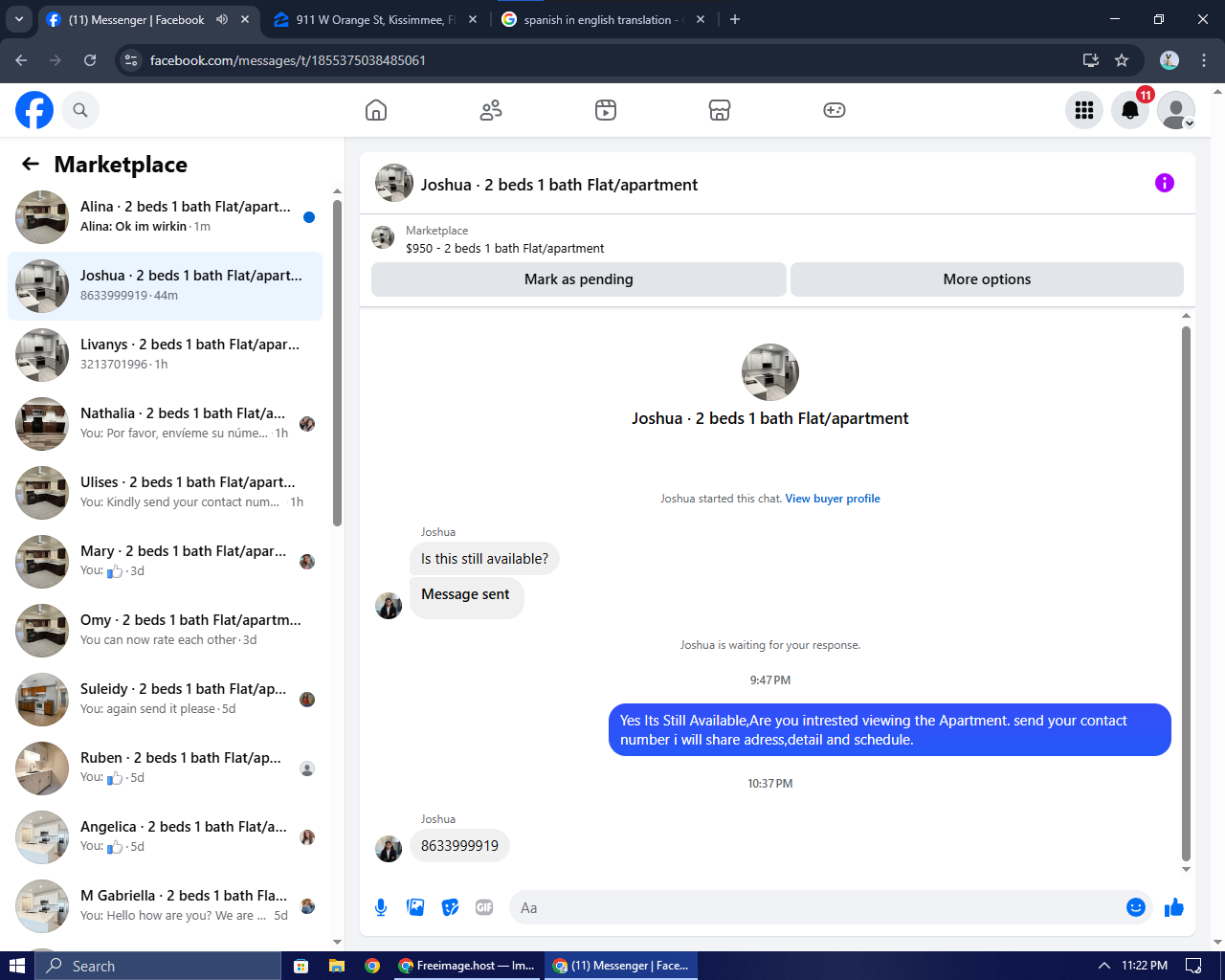
Task: Open conversation information purple icon
Action: click(x=1165, y=183)
